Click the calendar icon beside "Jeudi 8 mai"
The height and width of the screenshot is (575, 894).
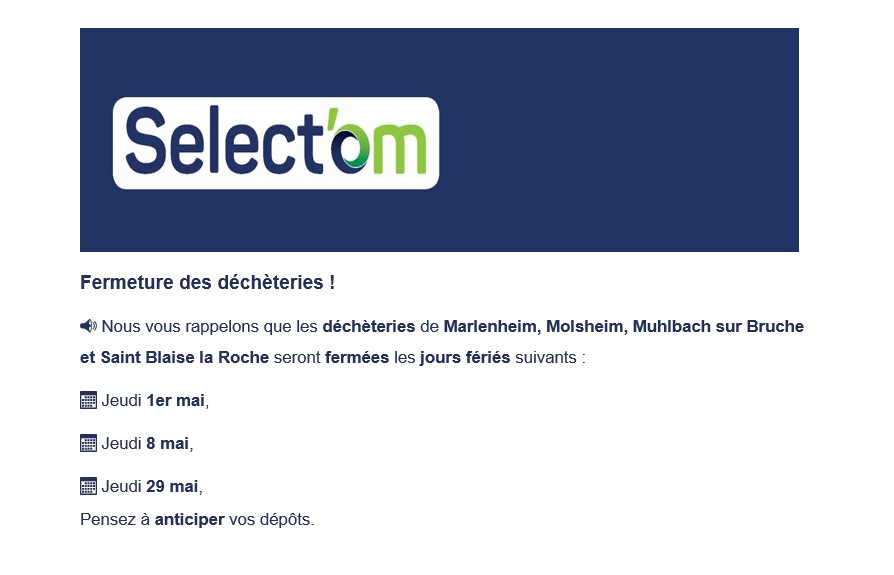[x=88, y=443]
